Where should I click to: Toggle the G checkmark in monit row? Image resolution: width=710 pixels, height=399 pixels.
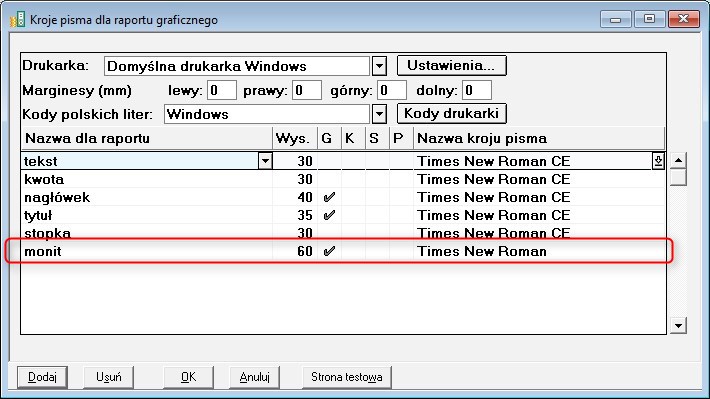coord(329,251)
